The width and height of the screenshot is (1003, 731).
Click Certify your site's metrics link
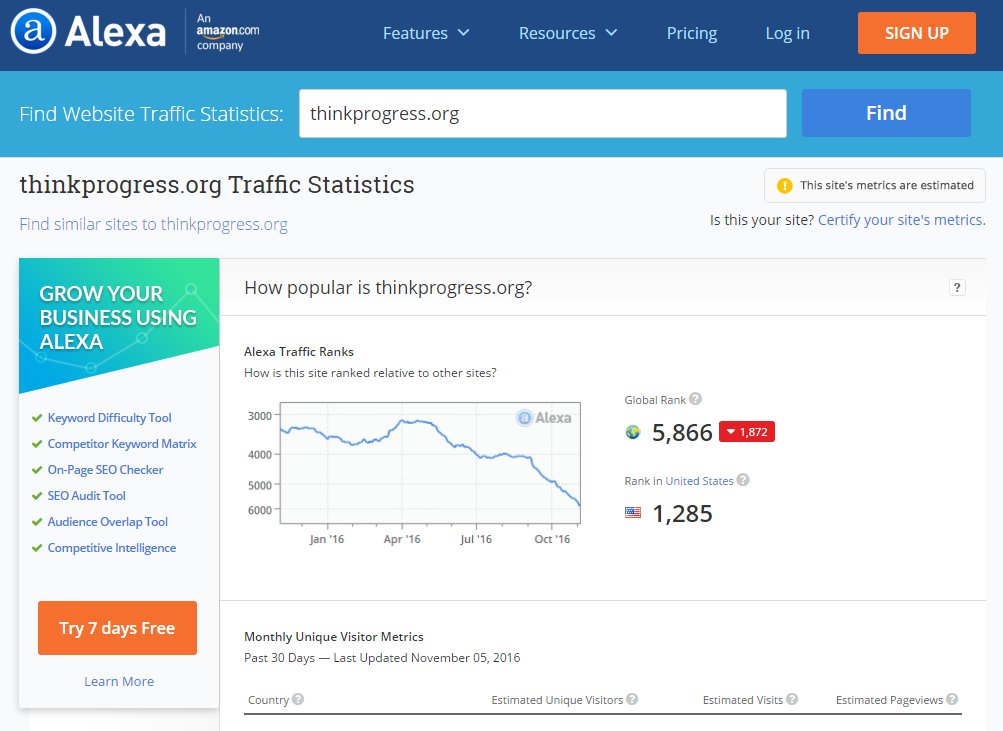[x=901, y=219]
